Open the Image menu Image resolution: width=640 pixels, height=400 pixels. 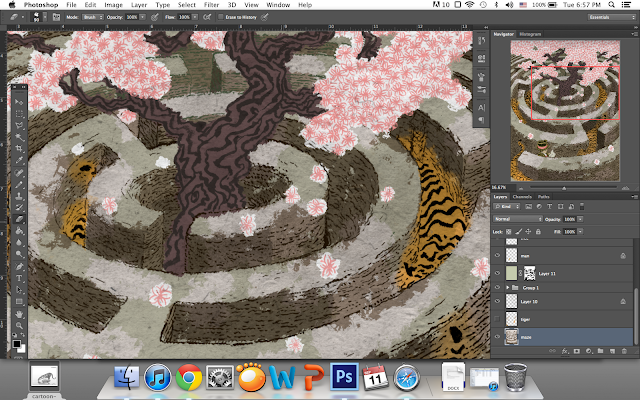click(x=113, y=5)
